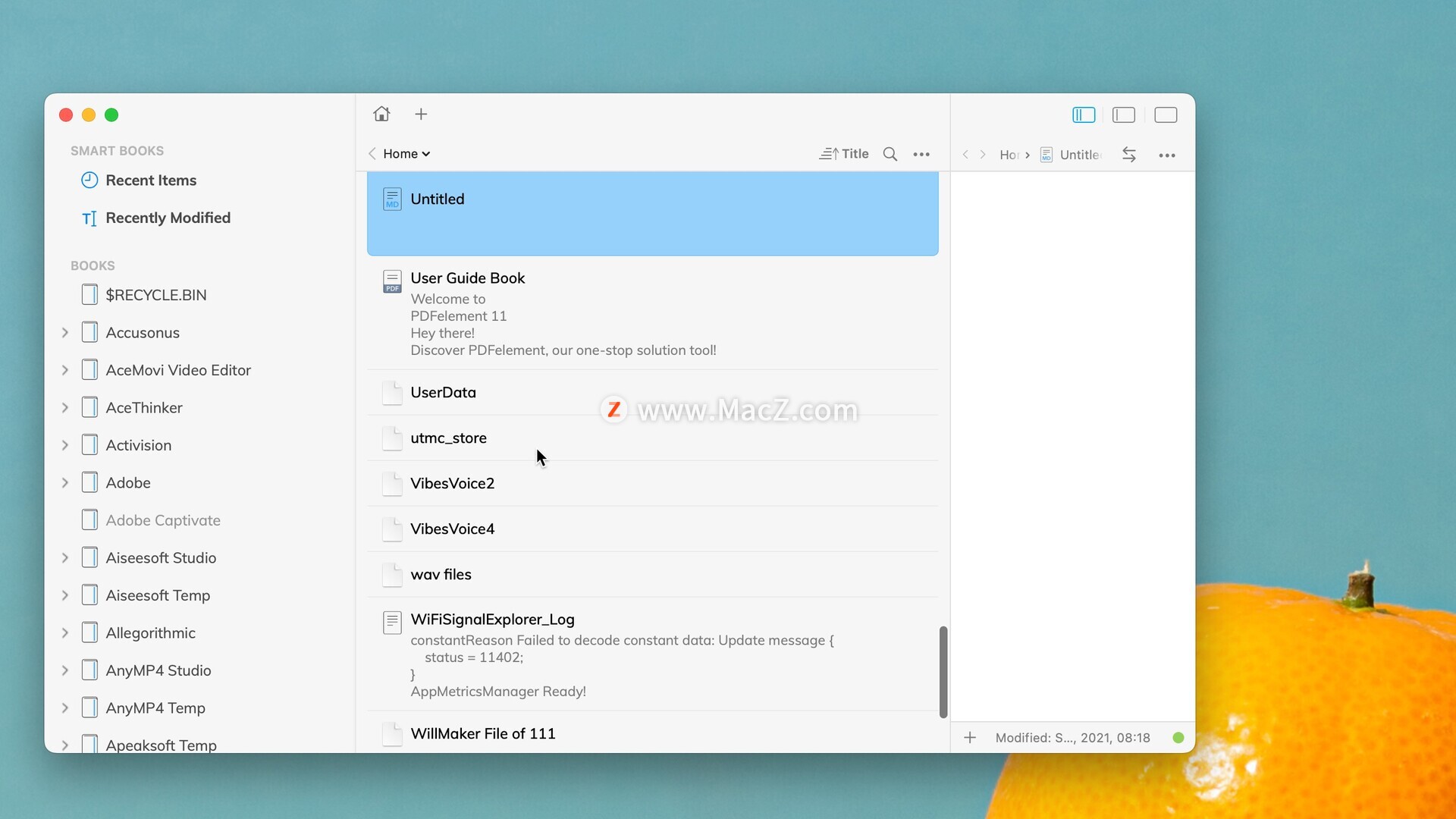Navigate forward in editor history
The image size is (1456, 819).
point(983,155)
